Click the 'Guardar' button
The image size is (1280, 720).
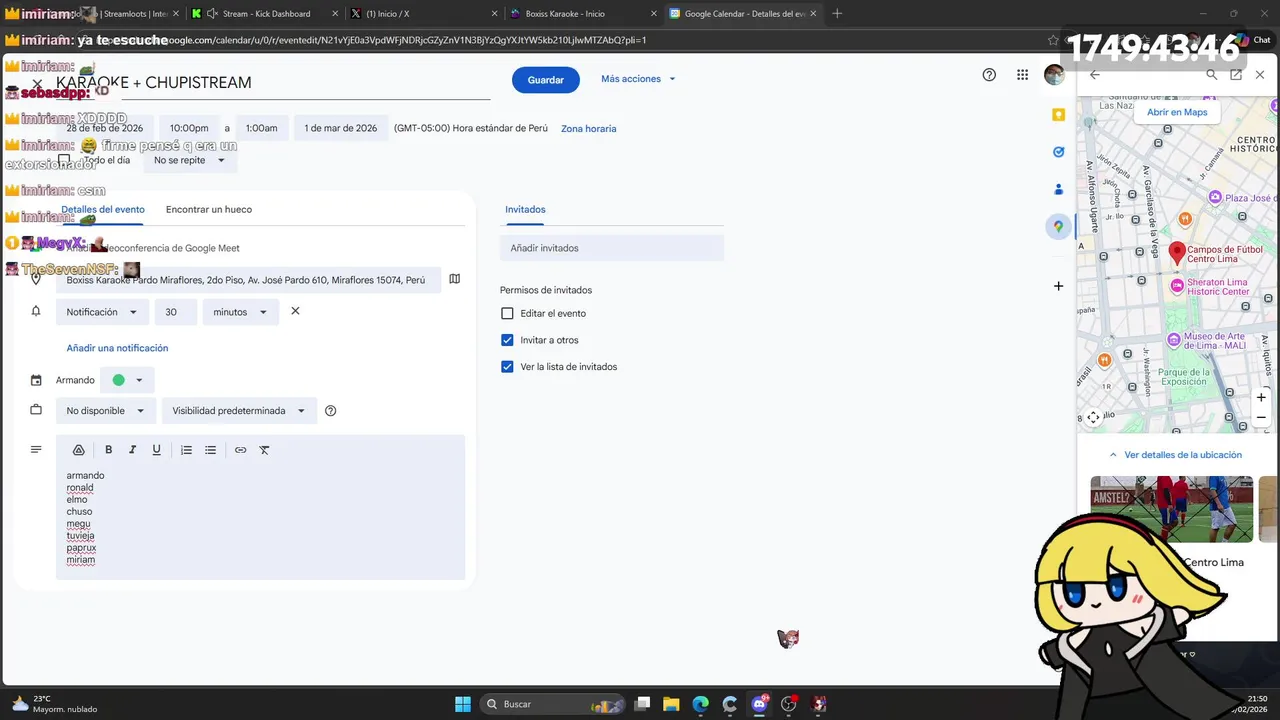pos(546,80)
